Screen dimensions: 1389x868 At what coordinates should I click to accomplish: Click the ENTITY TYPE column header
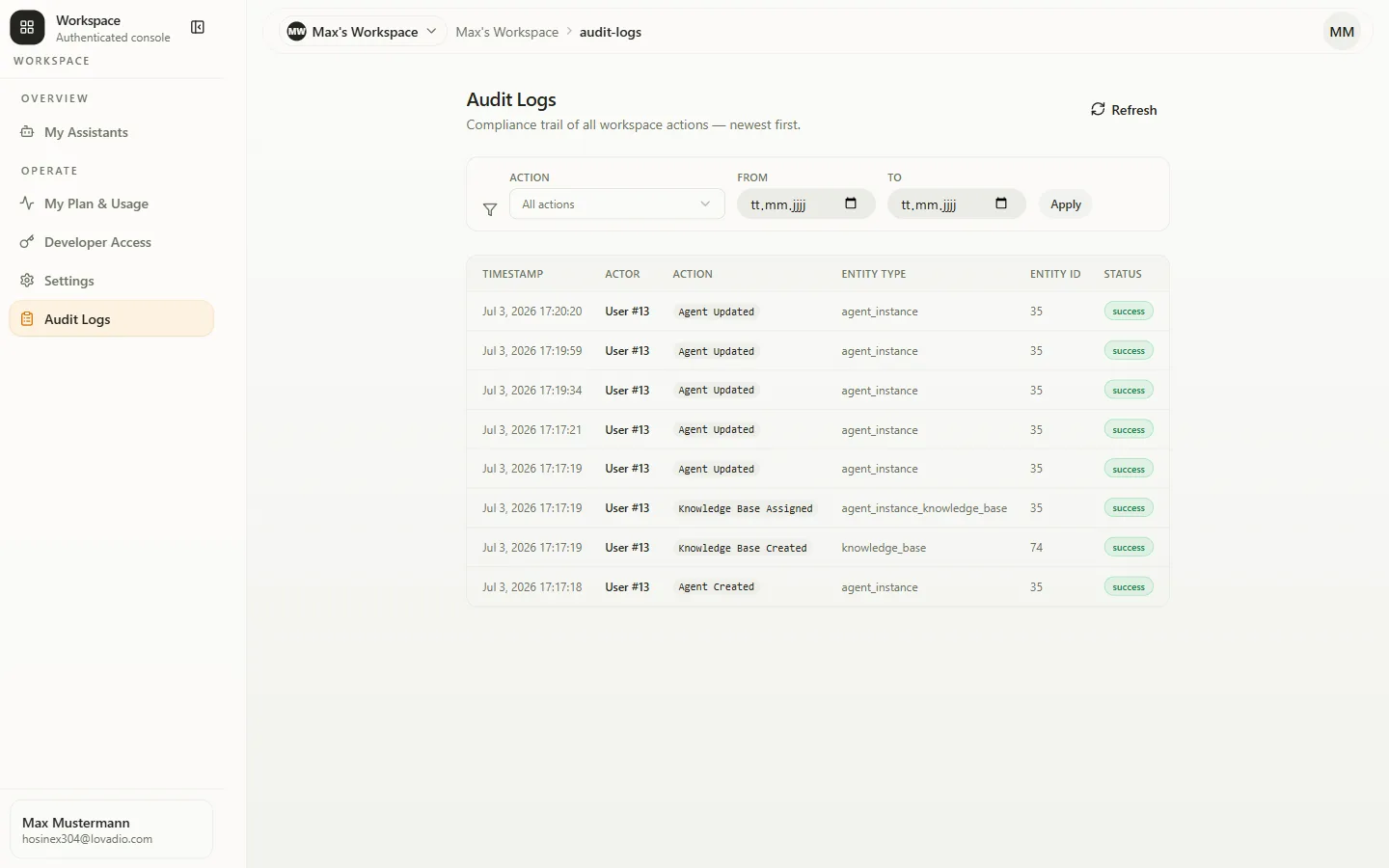(x=874, y=274)
